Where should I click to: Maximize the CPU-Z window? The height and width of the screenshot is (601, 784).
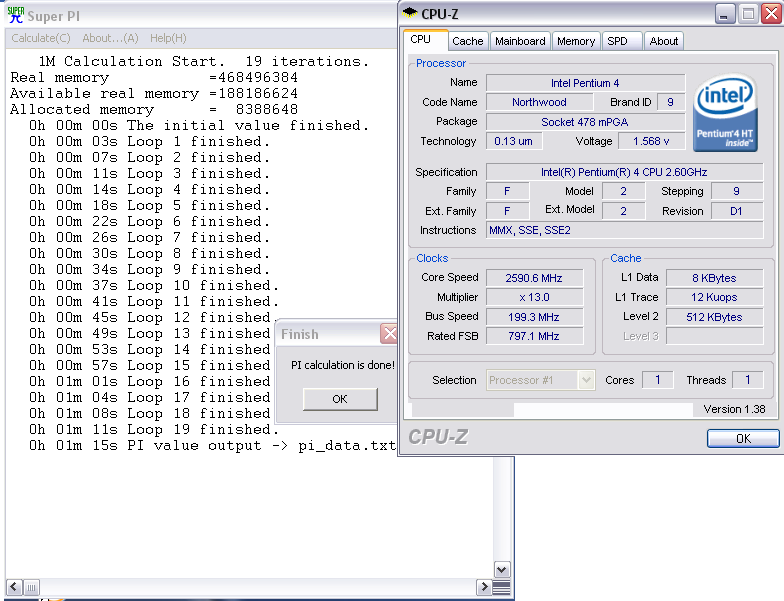(x=748, y=14)
